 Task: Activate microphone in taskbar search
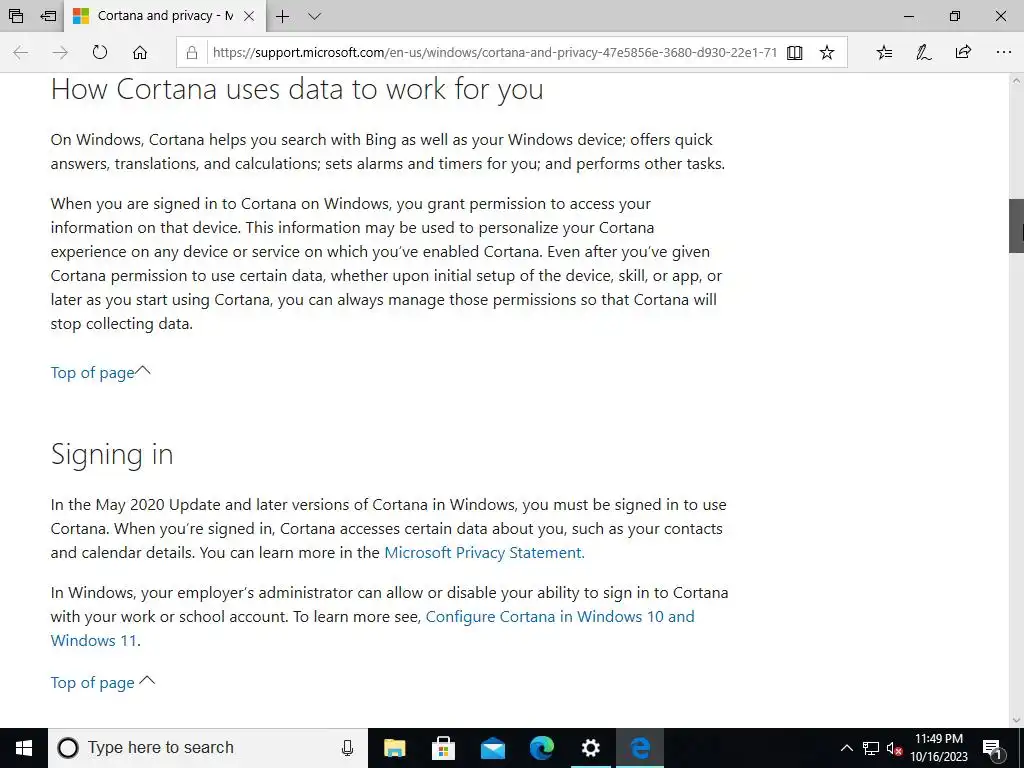coord(347,748)
